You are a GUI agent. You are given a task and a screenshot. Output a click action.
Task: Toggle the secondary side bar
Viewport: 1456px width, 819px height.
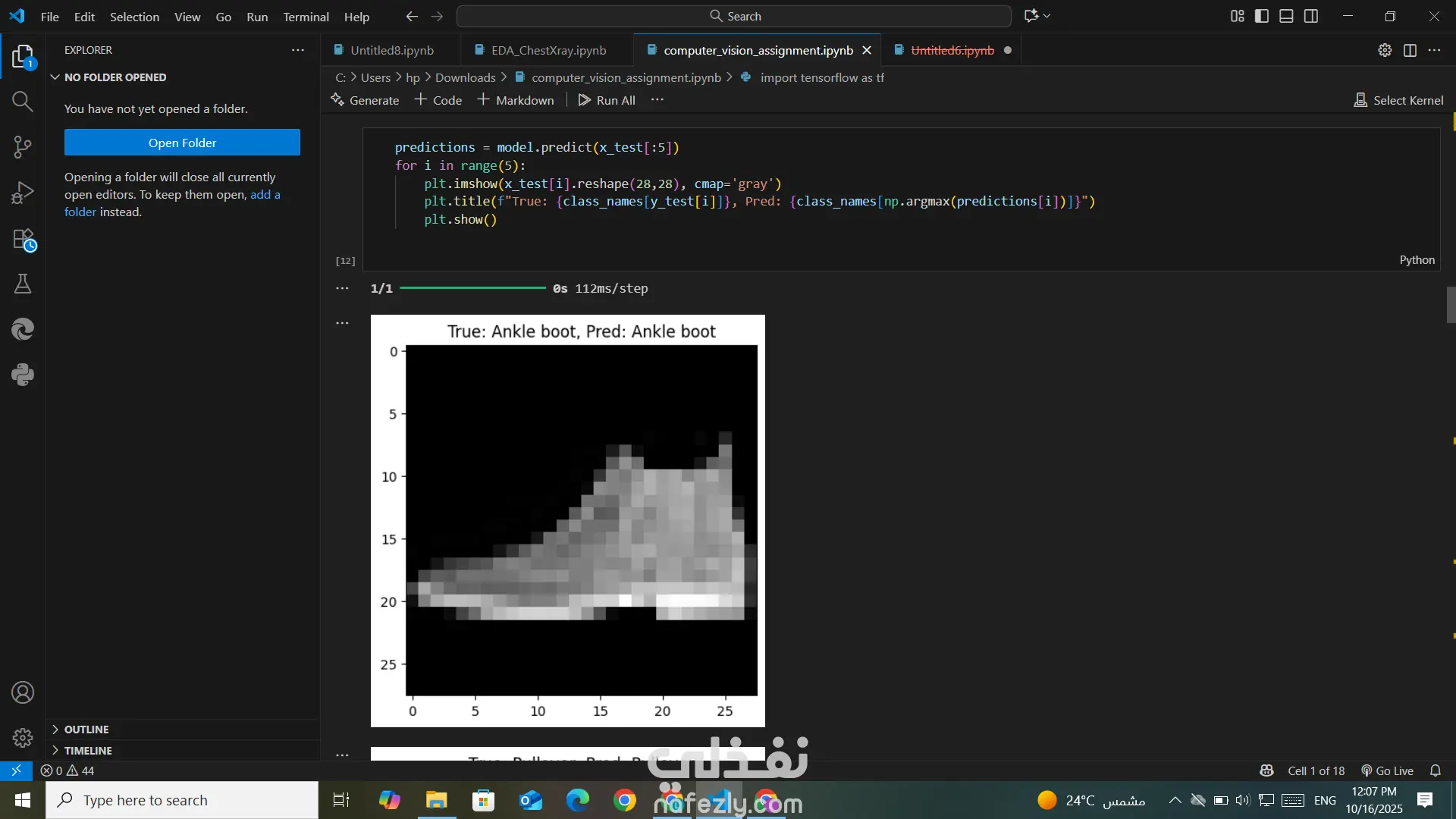(1311, 16)
